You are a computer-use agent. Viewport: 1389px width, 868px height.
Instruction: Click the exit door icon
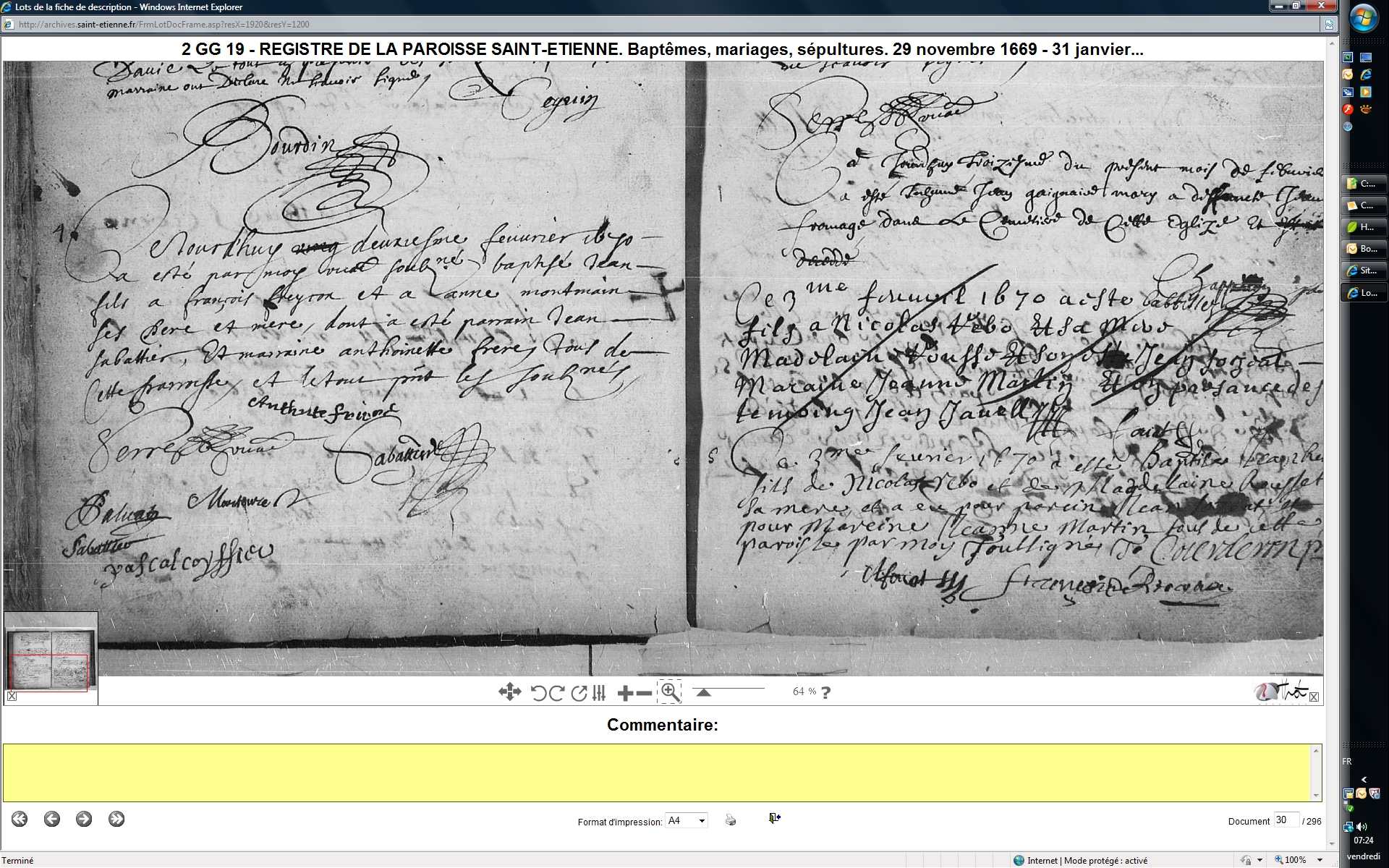tap(774, 818)
